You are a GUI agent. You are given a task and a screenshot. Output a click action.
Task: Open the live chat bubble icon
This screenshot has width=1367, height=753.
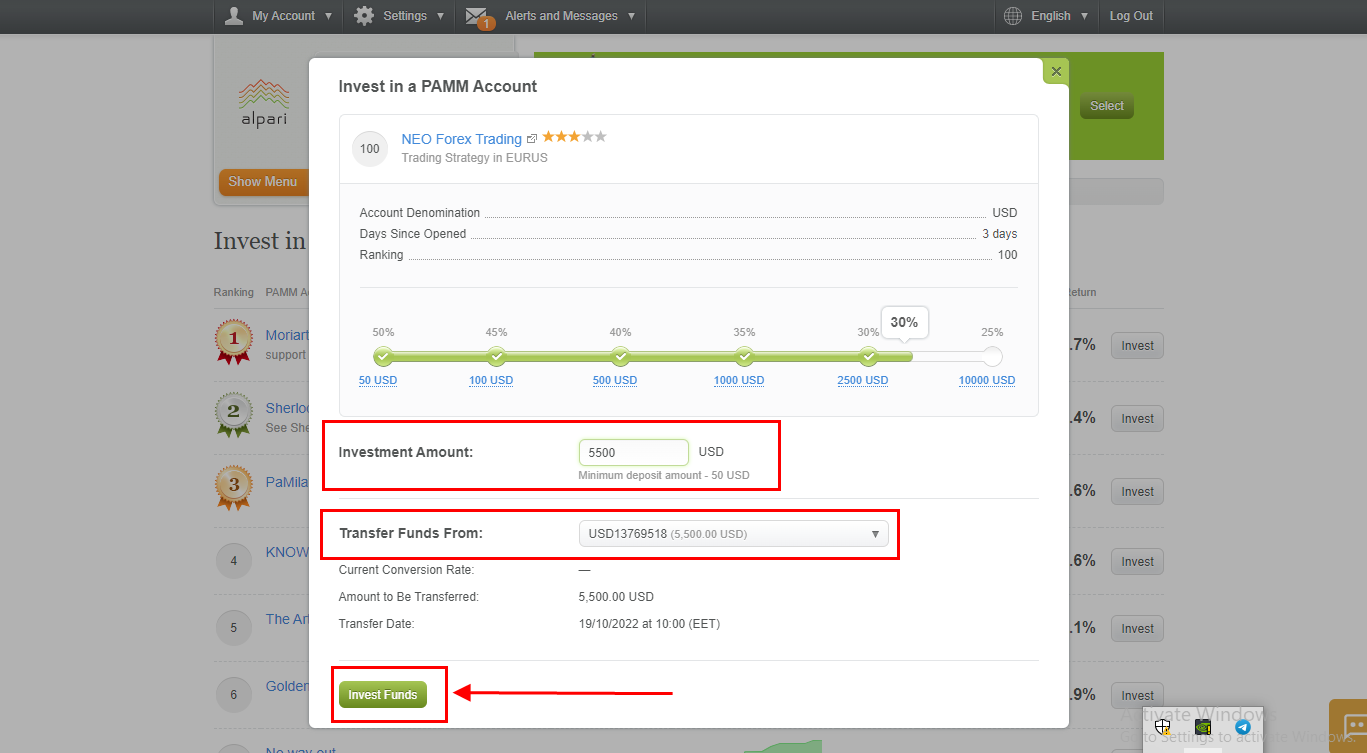[x=1354, y=725]
